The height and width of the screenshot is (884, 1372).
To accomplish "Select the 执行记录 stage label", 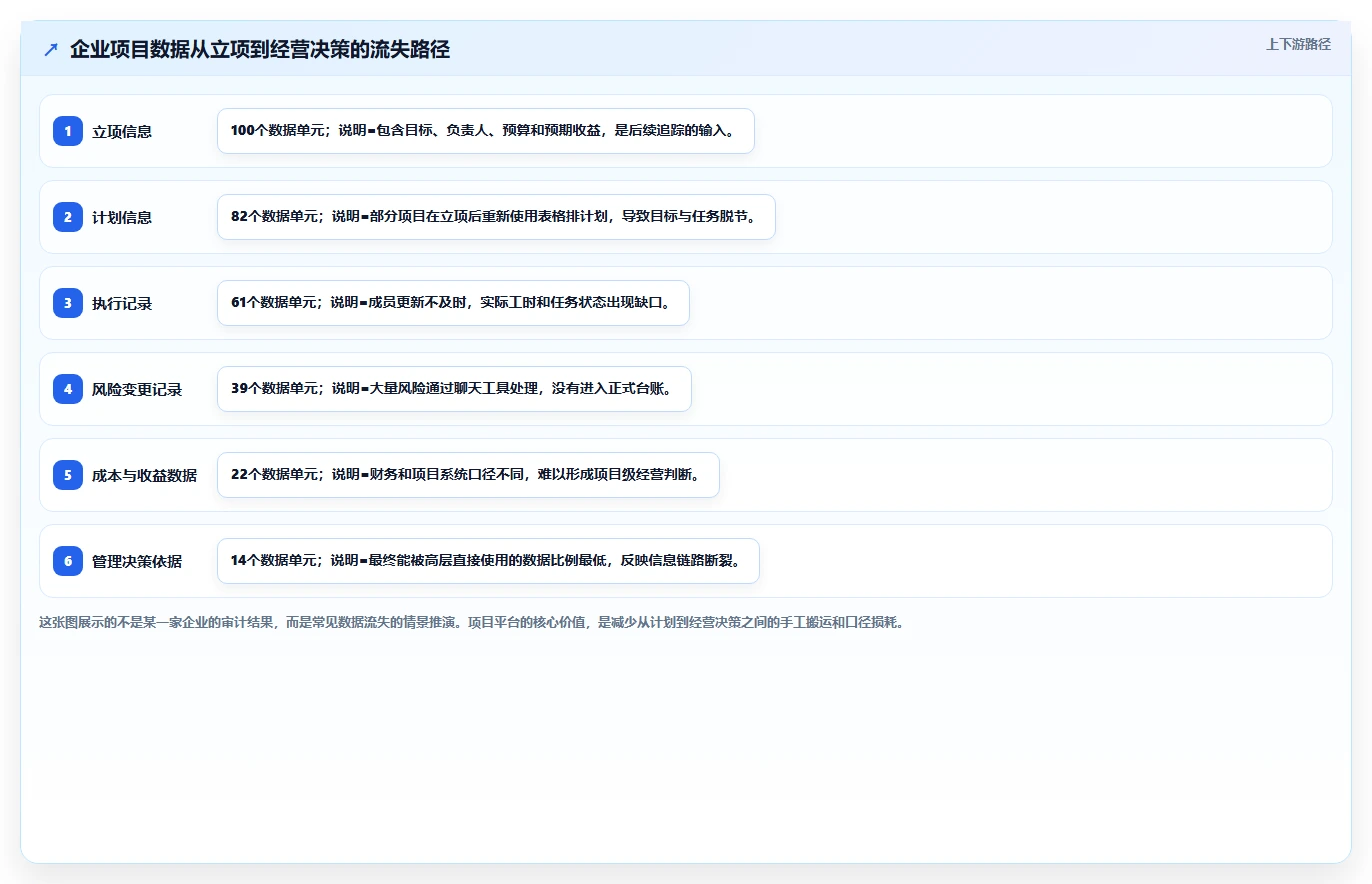I will [122, 303].
